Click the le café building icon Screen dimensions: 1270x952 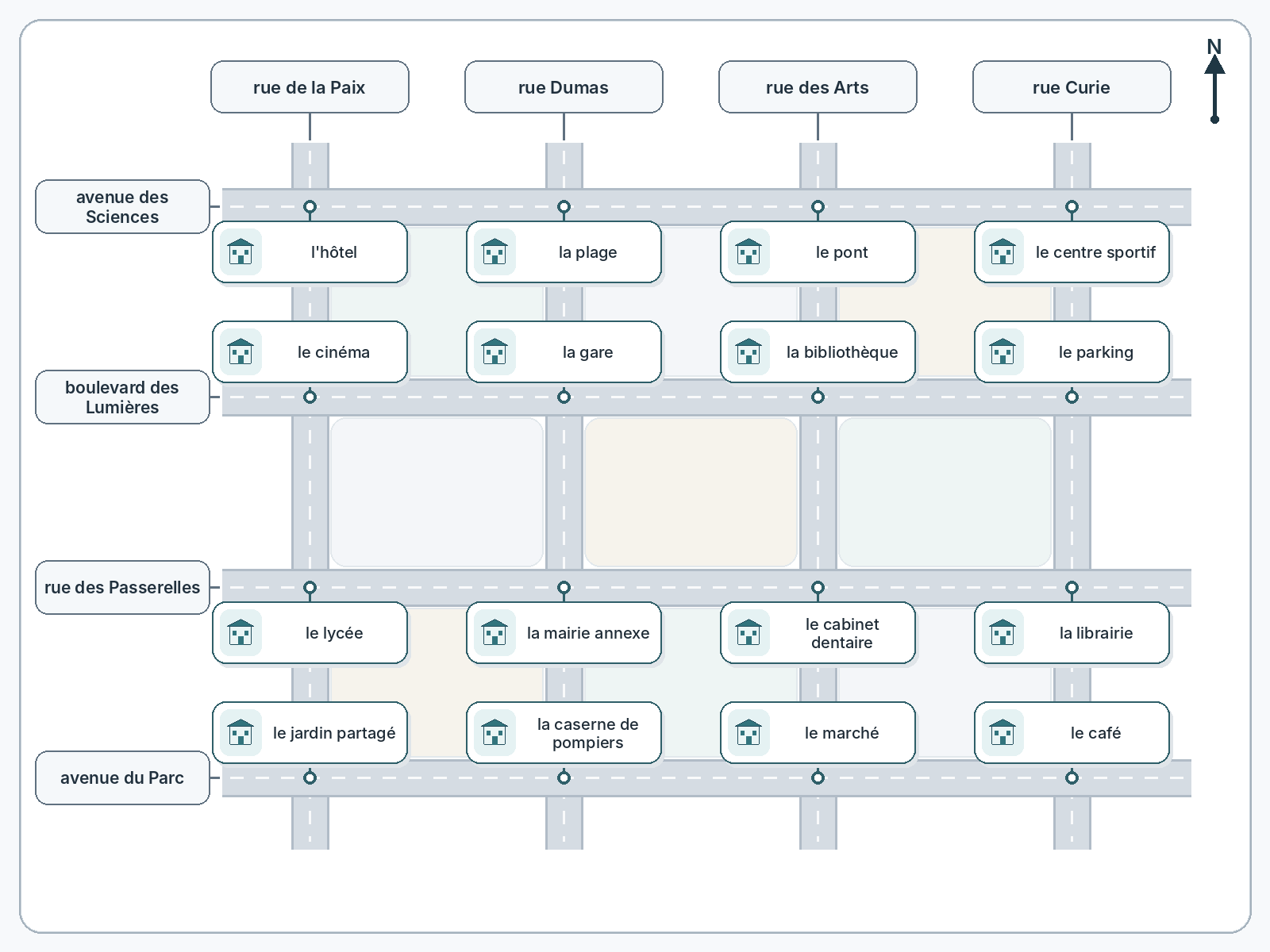[x=1003, y=733]
